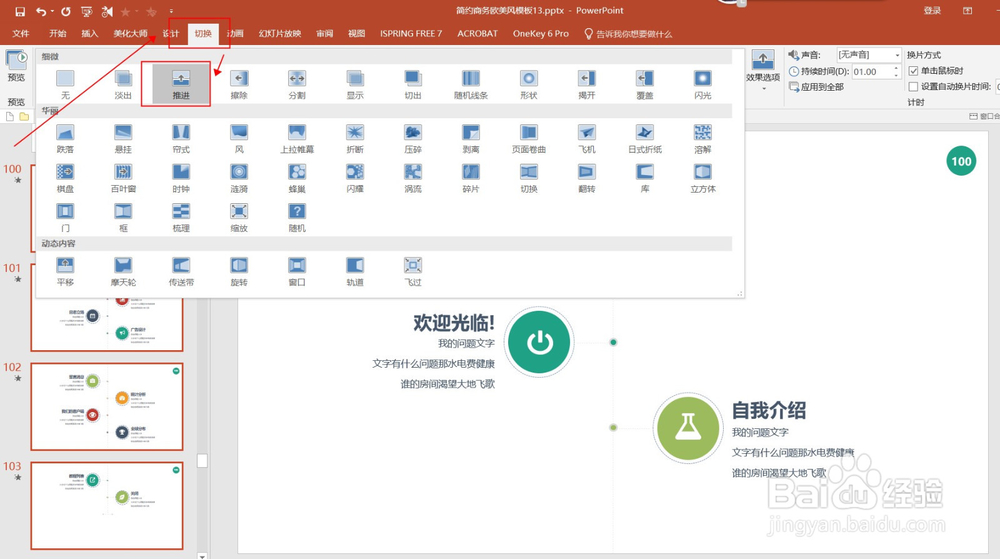Image resolution: width=1000 pixels, height=559 pixels.
Task: Select the 淡出 fade transition
Action: coord(123,84)
